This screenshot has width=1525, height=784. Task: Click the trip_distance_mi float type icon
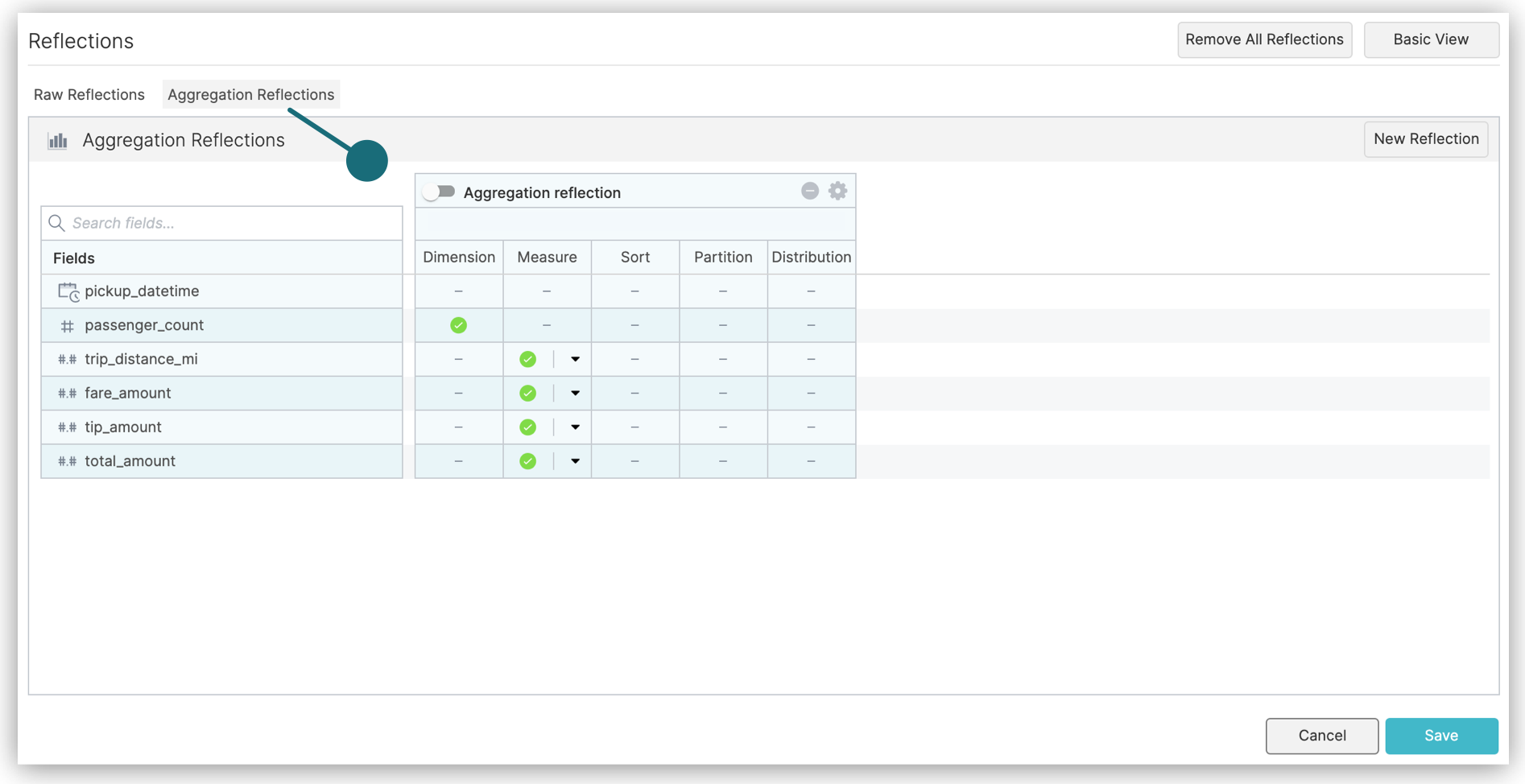coord(68,360)
